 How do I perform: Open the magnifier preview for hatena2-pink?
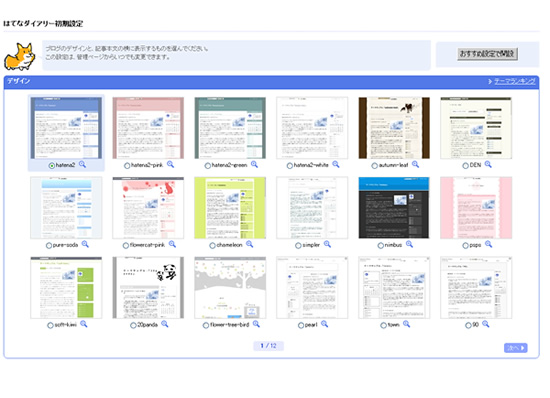[x=170, y=164]
